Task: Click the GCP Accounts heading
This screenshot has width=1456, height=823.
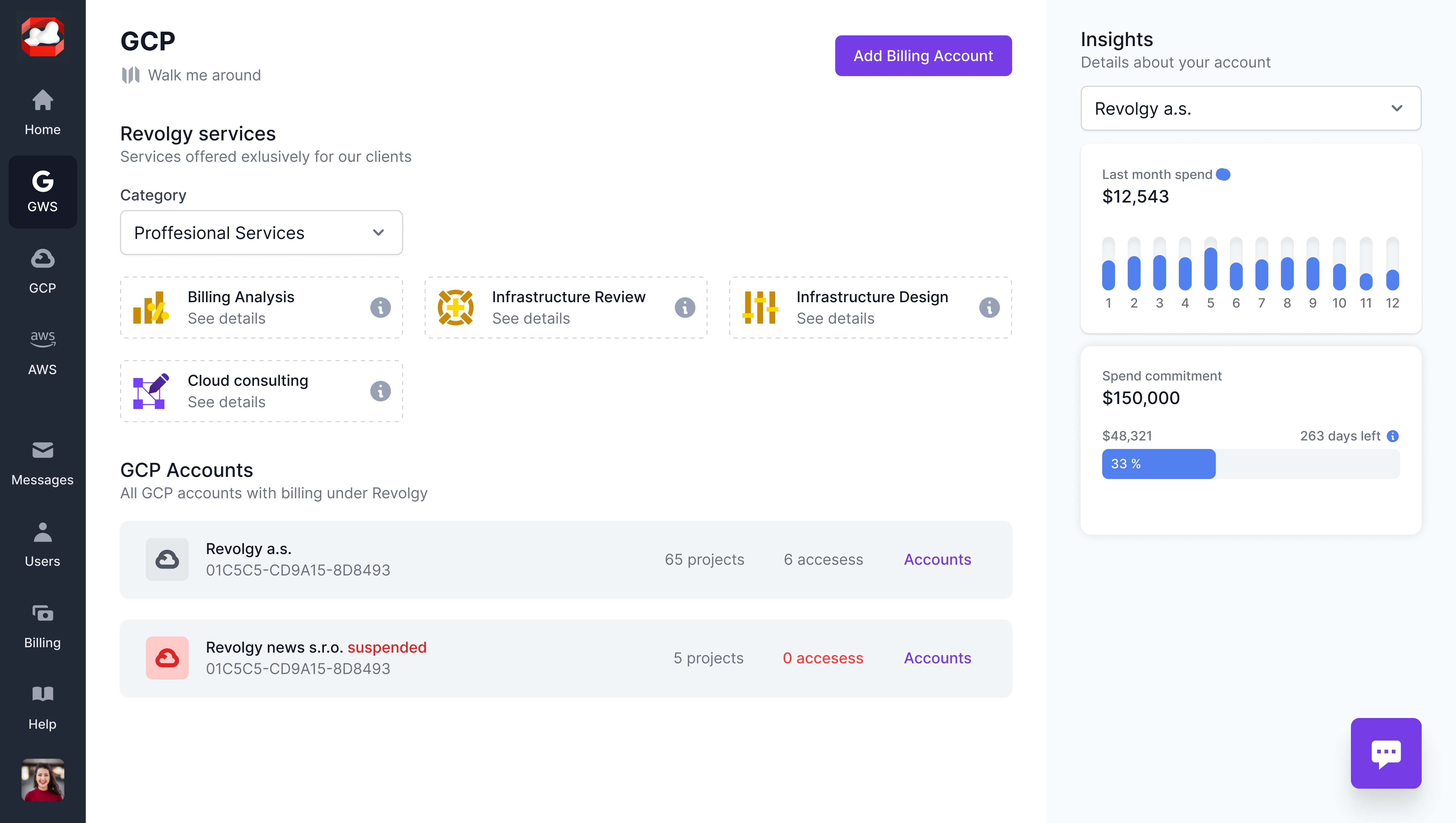Action: tap(187, 470)
